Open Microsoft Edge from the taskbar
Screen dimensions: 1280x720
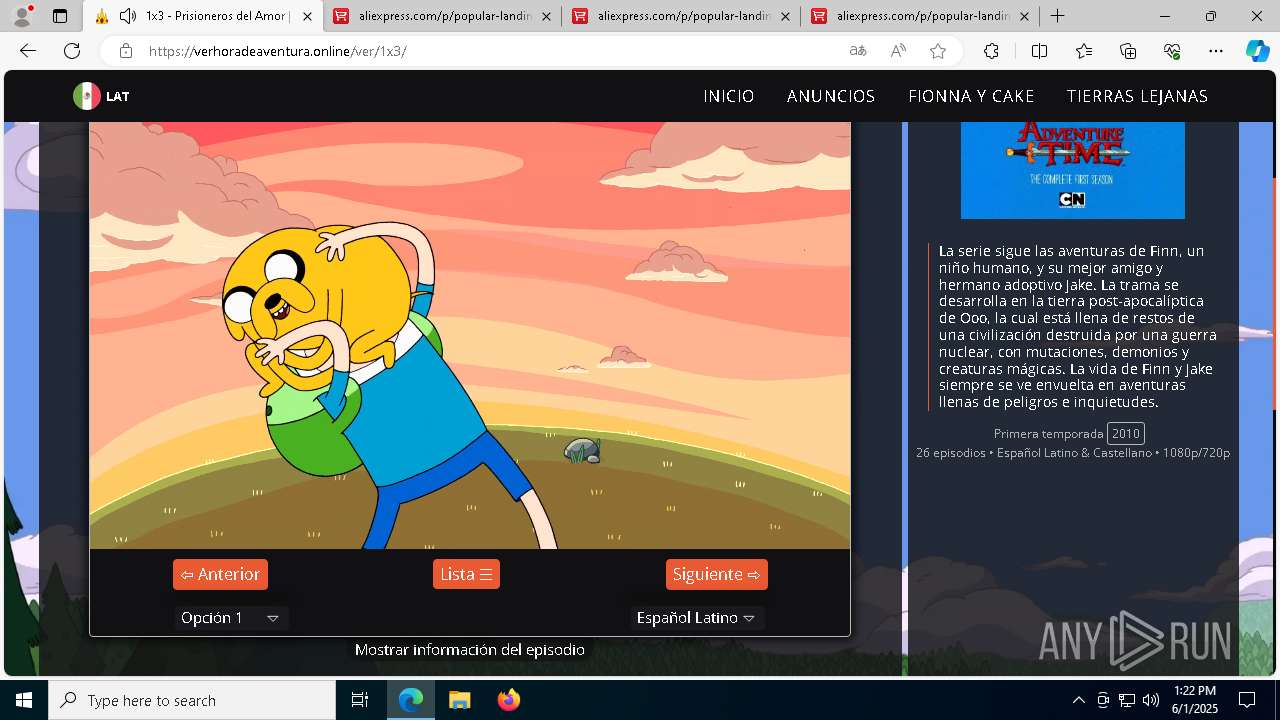[x=411, y=700]
